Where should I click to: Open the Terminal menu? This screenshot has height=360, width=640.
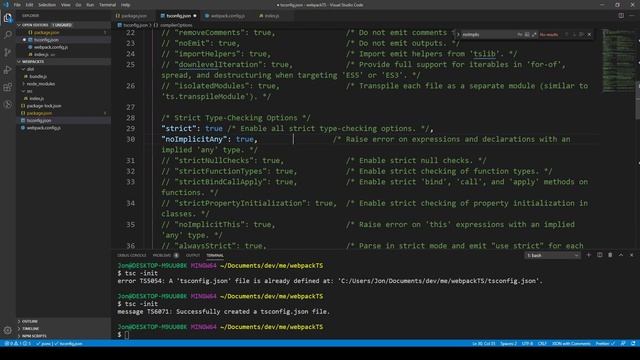pyautogui.click(x=107, y=5)
